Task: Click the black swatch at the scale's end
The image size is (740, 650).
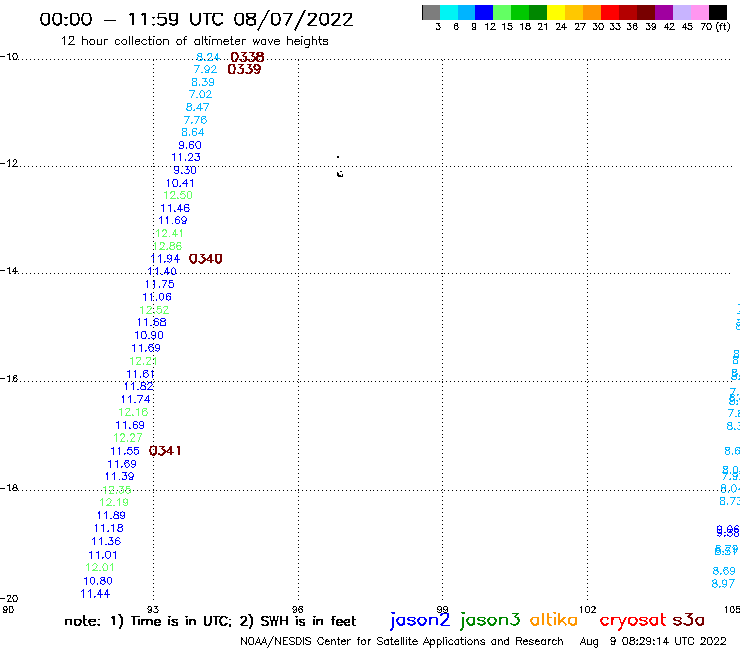Action: 717,12
